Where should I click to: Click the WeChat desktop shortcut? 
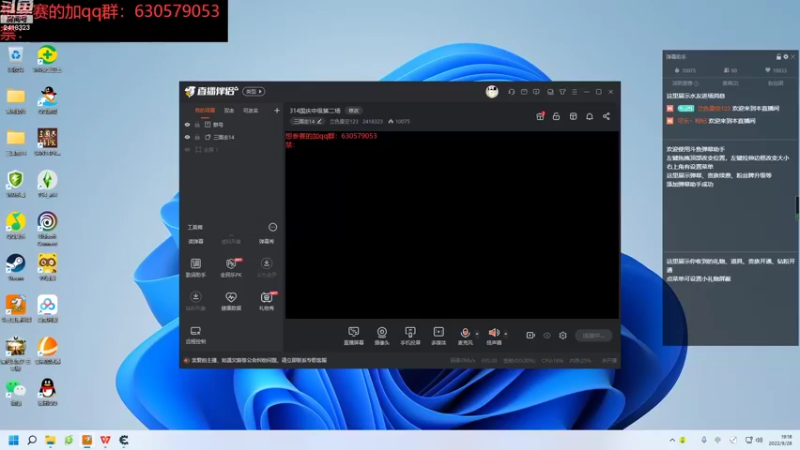tap(16, 392)
